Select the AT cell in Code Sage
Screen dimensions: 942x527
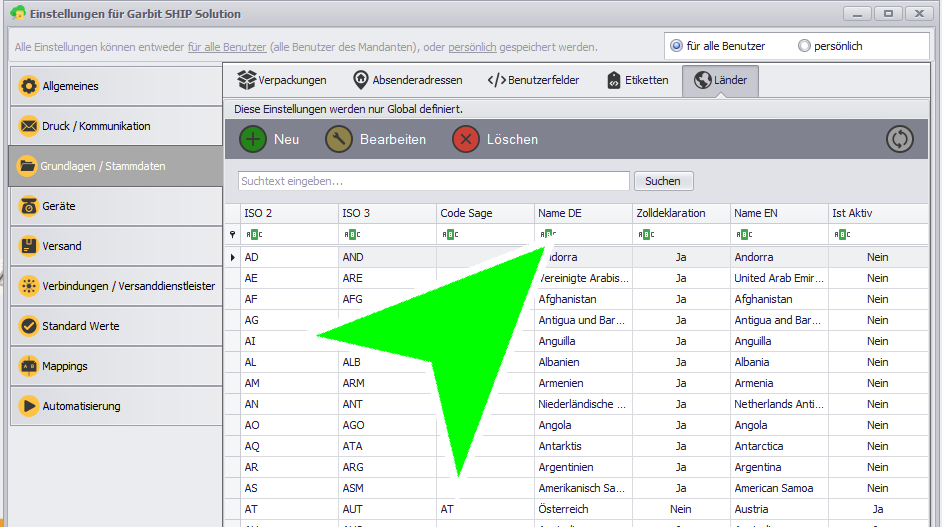point(485,509)
